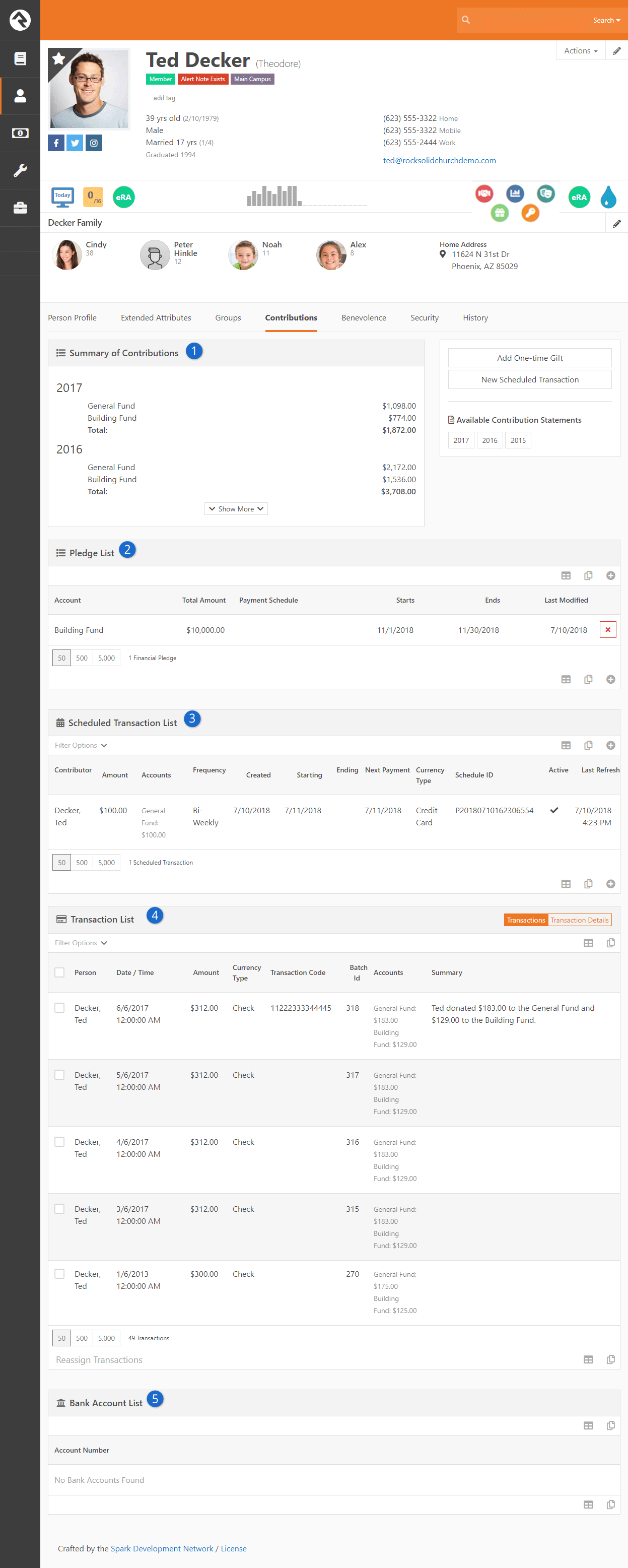Screen dimensions: 628x1568
Task: Open the Intranet document sidebar icon
Action: 20,58
